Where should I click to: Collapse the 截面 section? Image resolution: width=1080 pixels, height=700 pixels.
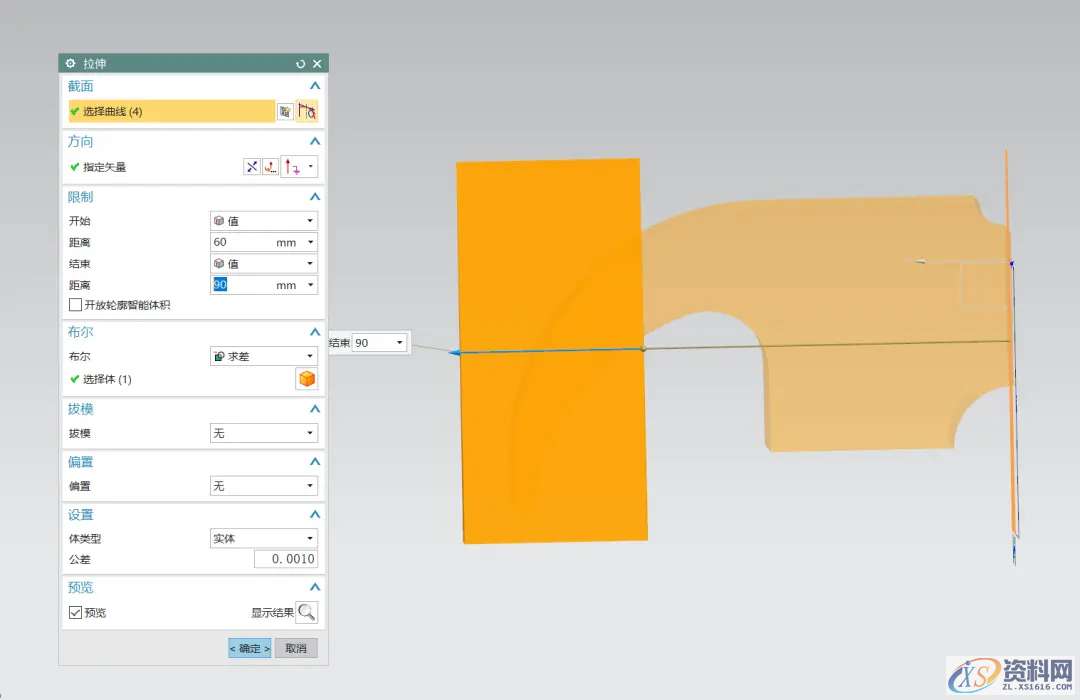click(315, 87)
